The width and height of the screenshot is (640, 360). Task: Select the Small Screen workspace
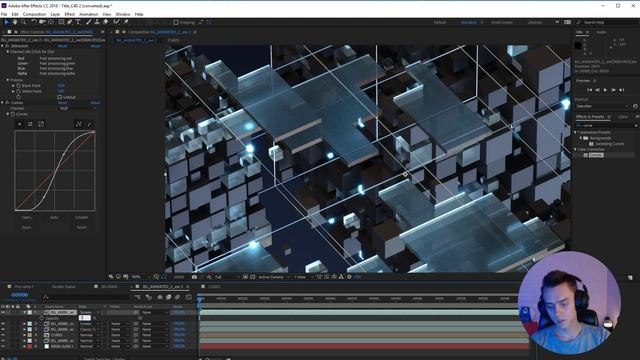point(502,22)
